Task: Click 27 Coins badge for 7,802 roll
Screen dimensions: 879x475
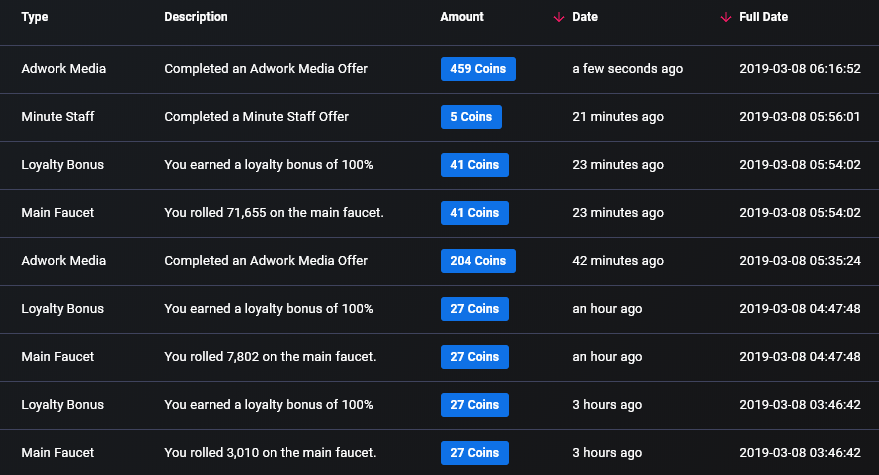Action: click(x=475, y=357)
